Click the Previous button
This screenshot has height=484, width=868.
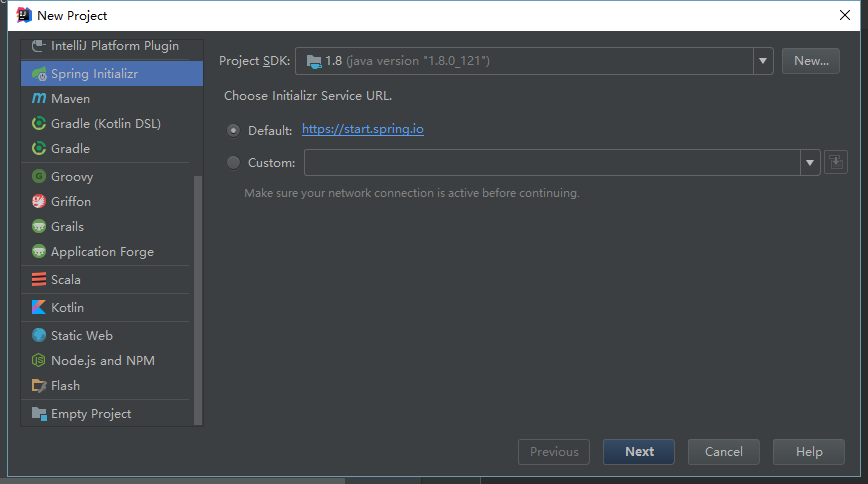tap(554, 452)
